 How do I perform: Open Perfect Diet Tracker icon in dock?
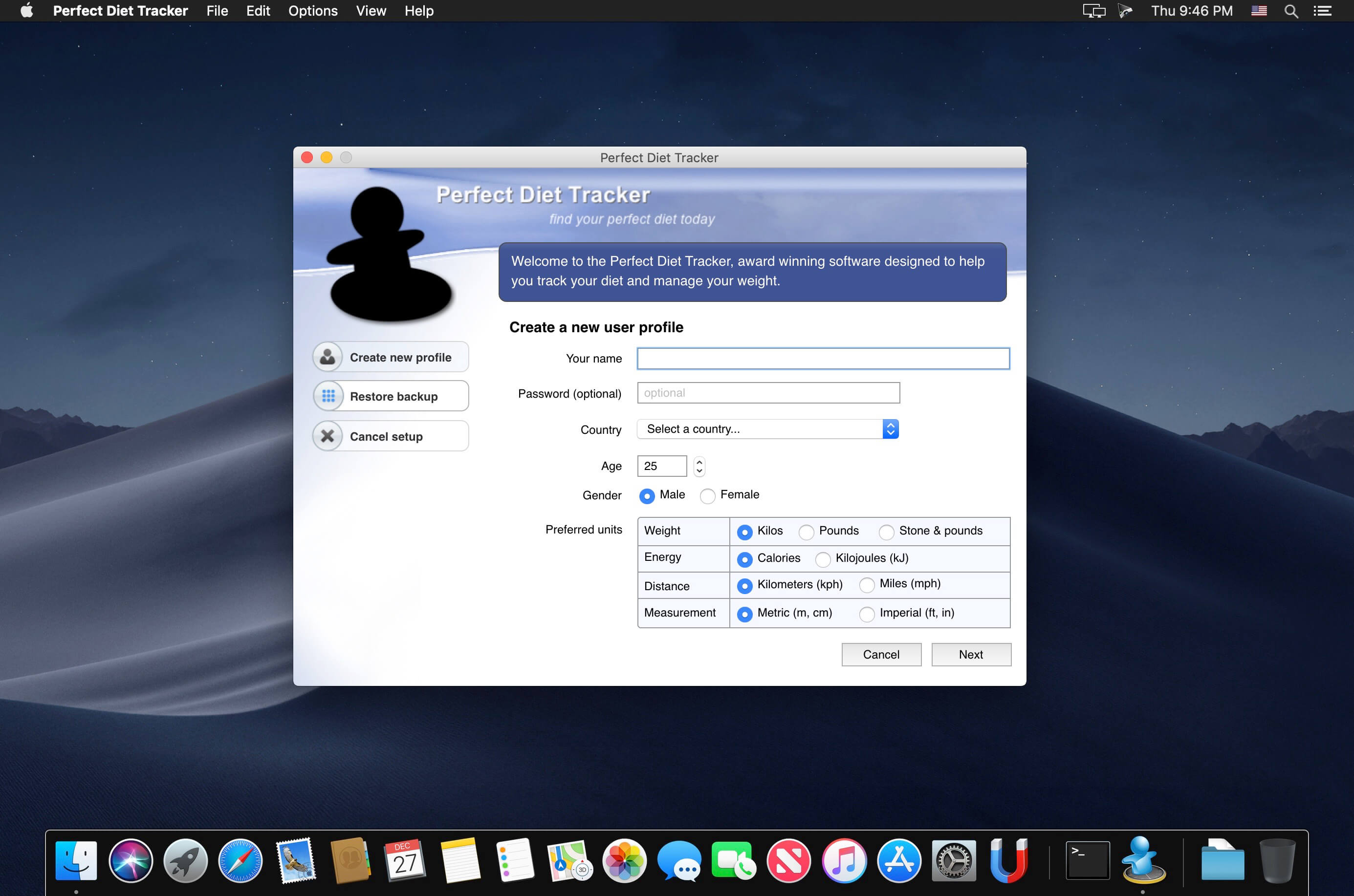(1143, 860)
